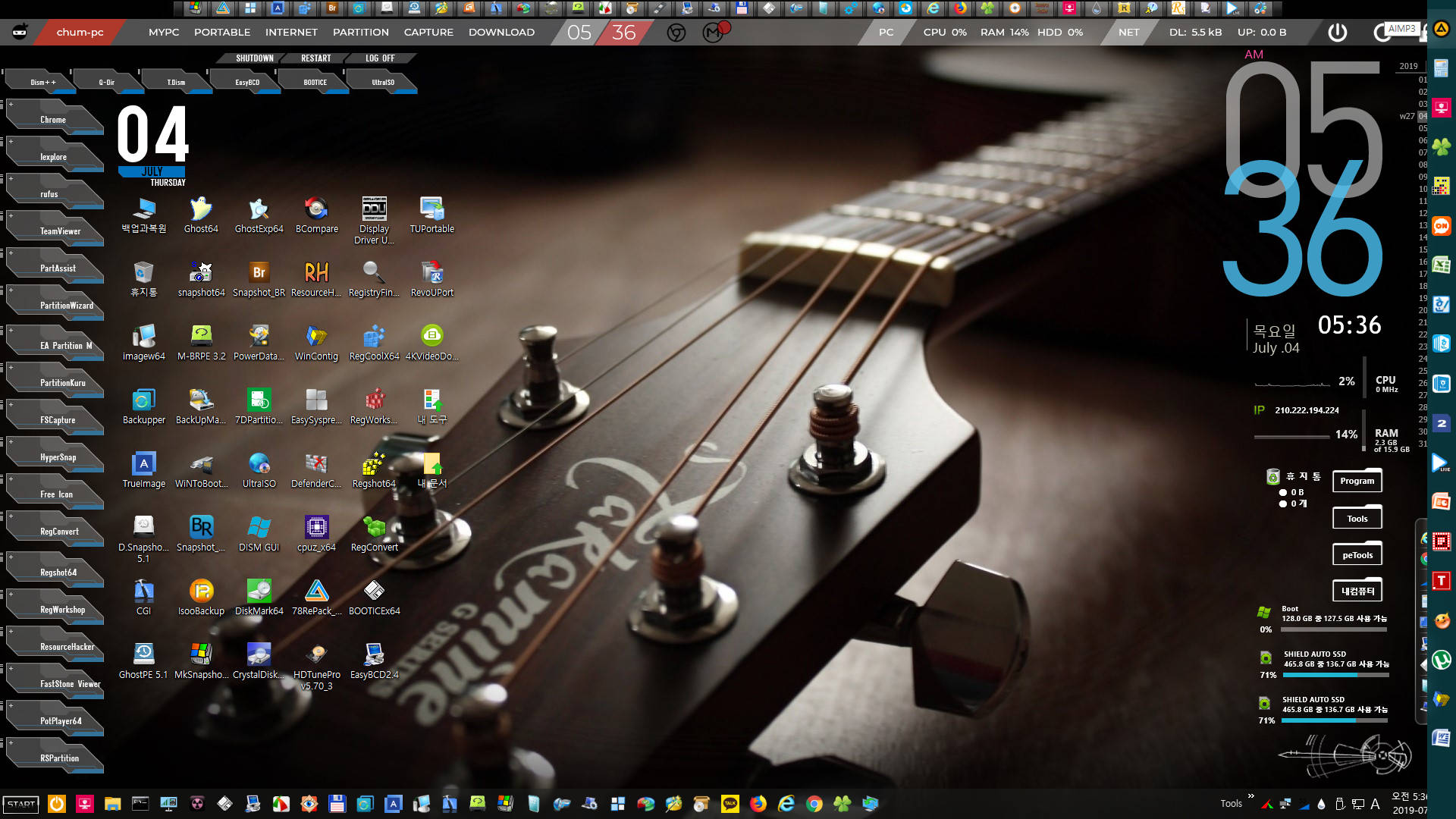Open cpuz_x64 desktop icon

(316, 533)
